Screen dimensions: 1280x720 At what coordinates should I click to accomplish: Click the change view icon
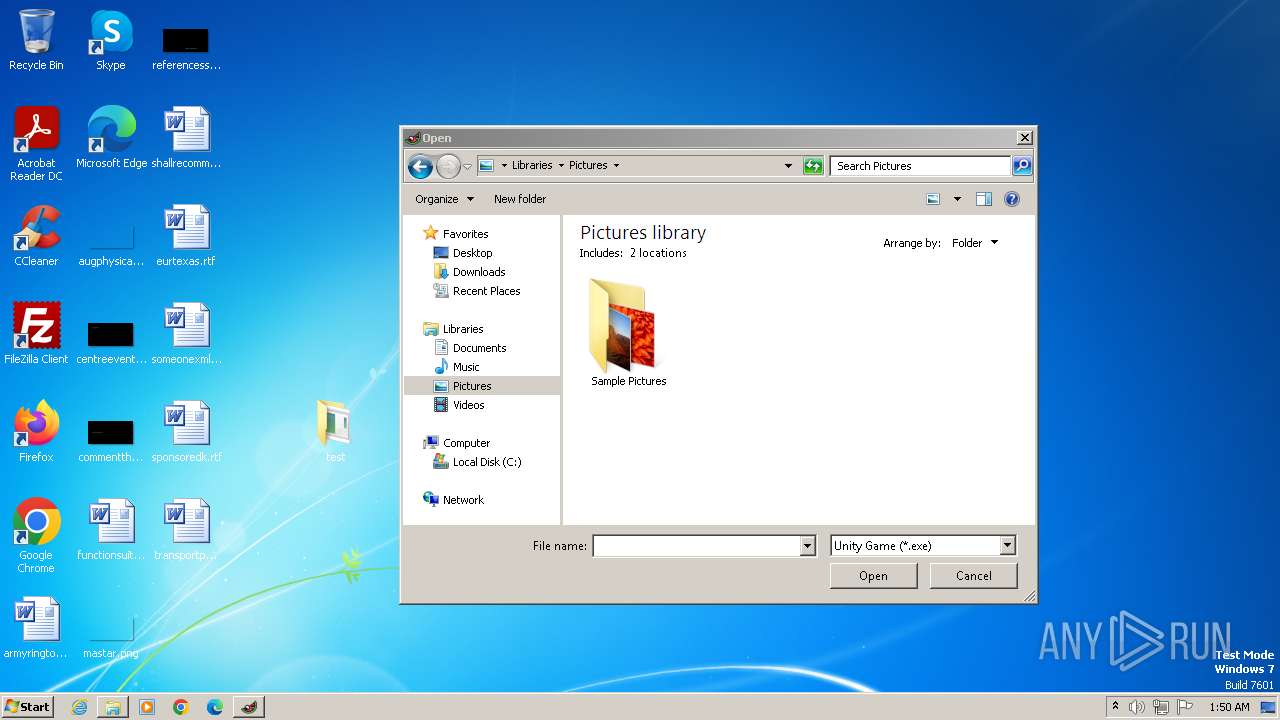coord(933,199)
